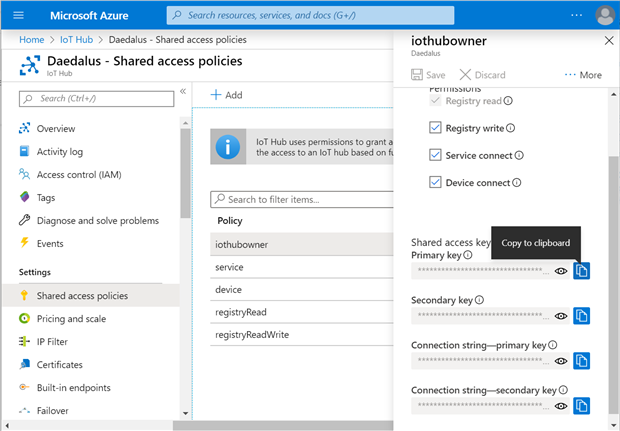Click the disabled Registry read checkbox

(x=435, y=100)
